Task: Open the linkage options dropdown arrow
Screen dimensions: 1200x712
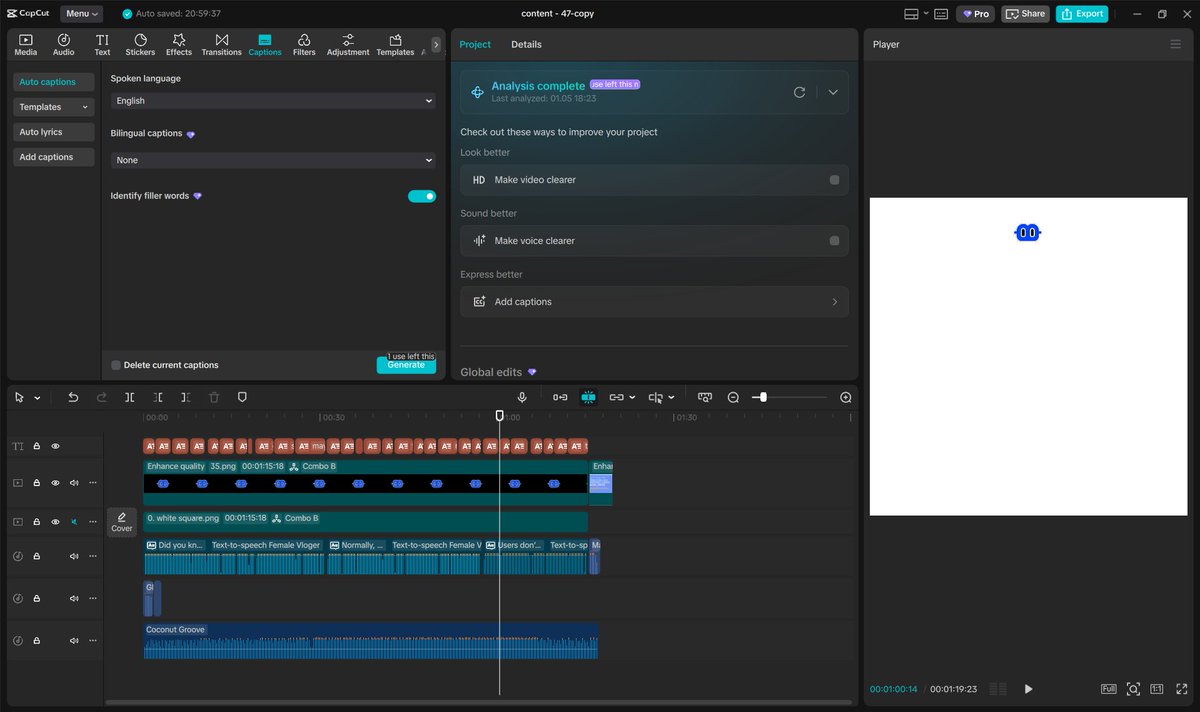Action: pyautogui.click(x=632, y=398)
